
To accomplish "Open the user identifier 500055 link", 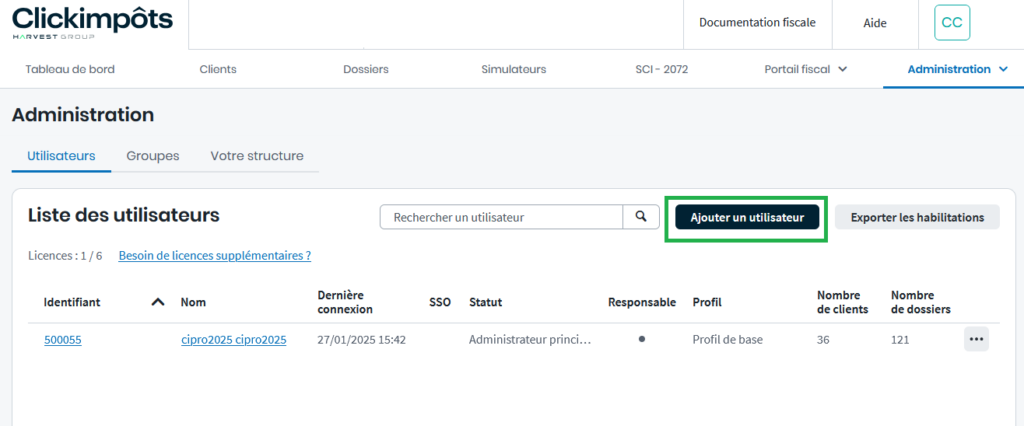I will pyautogui.click(x=62, y=340).
